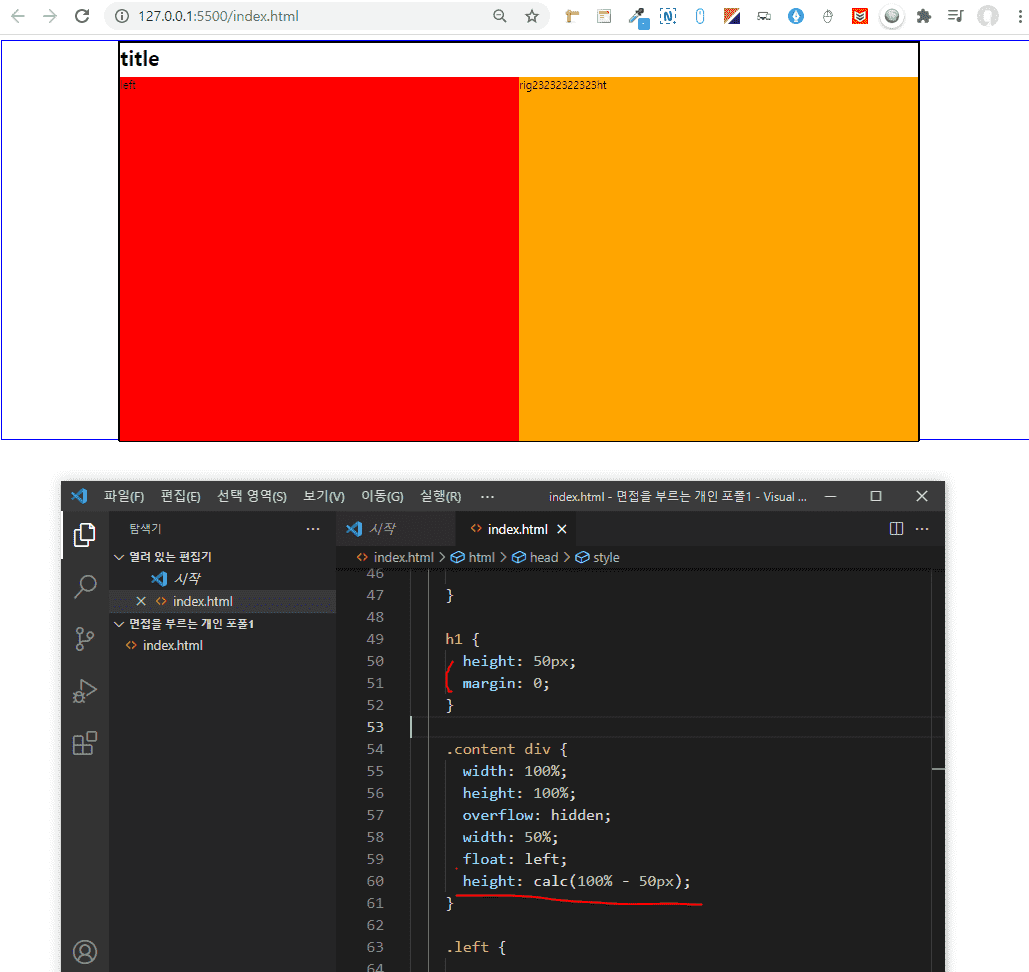Click the '.content div {' selector line
This screenshot has width=1029, height=972.
pos(506,750)
